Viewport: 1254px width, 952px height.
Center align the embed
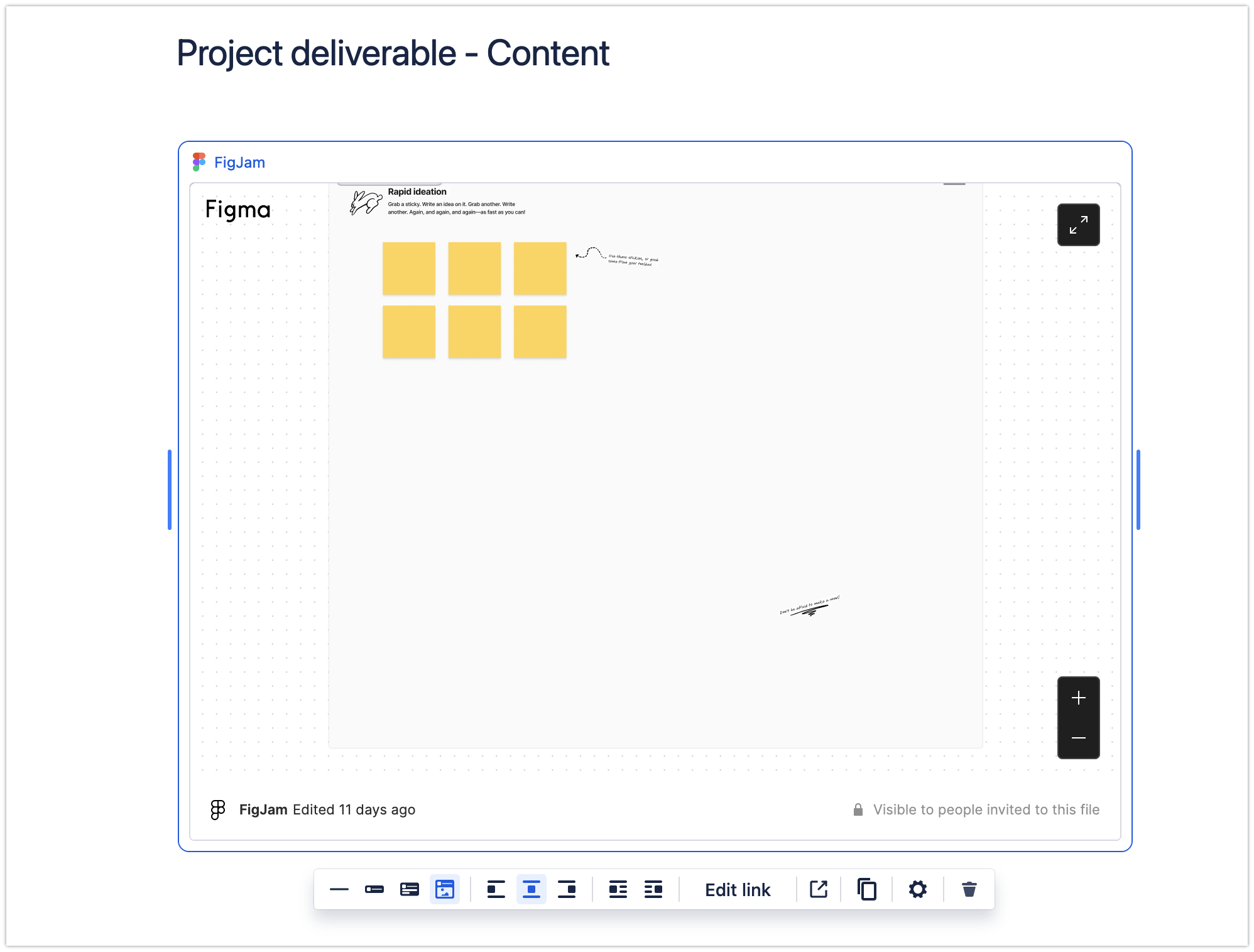(x=532, y=889)
